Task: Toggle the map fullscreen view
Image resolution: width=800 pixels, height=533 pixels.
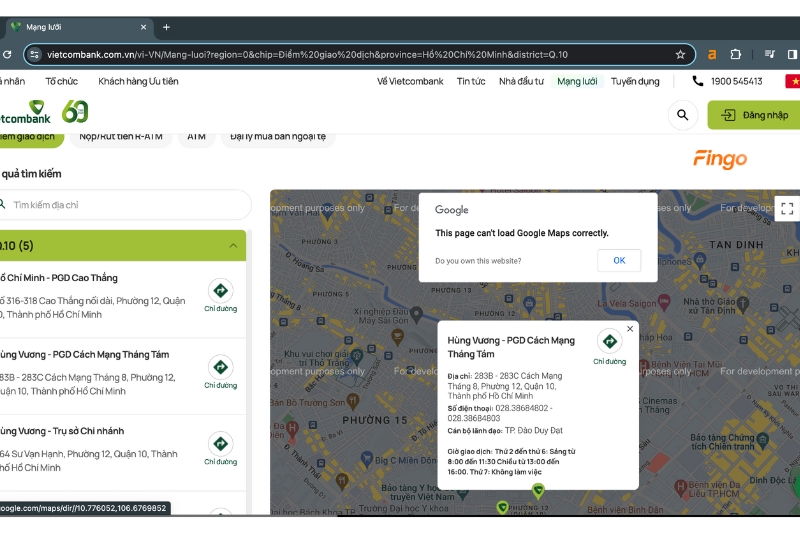Action: pos(787,208)
